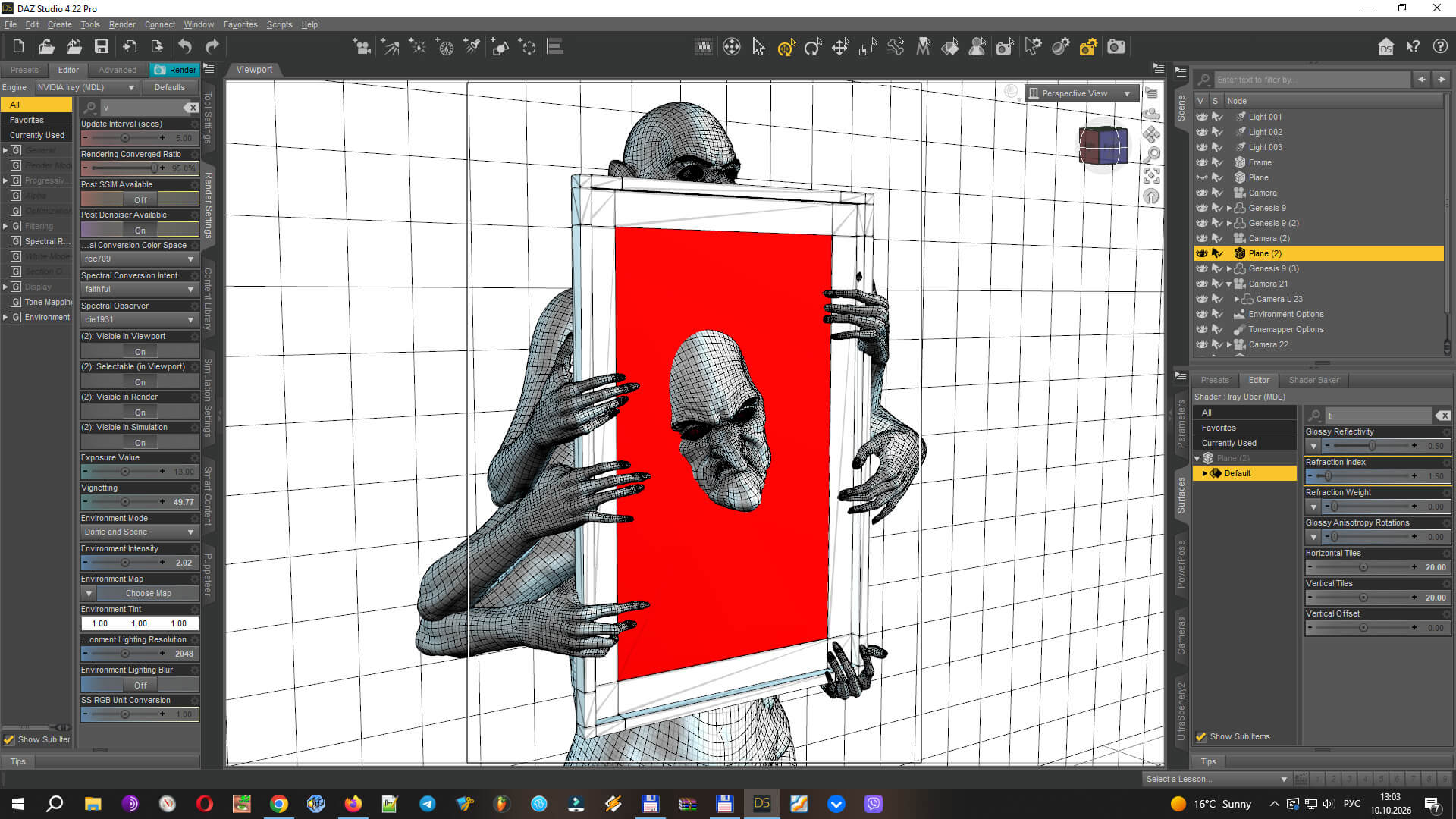
Task: Click the Redo arrow in toolbar
Action: (x=212, y=47)
